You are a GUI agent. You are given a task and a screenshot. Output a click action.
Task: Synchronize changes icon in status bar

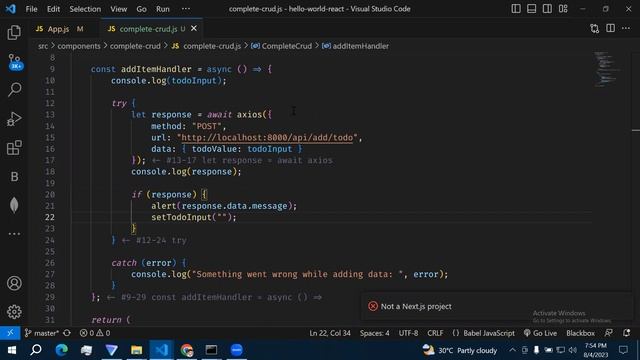(67, 333)
